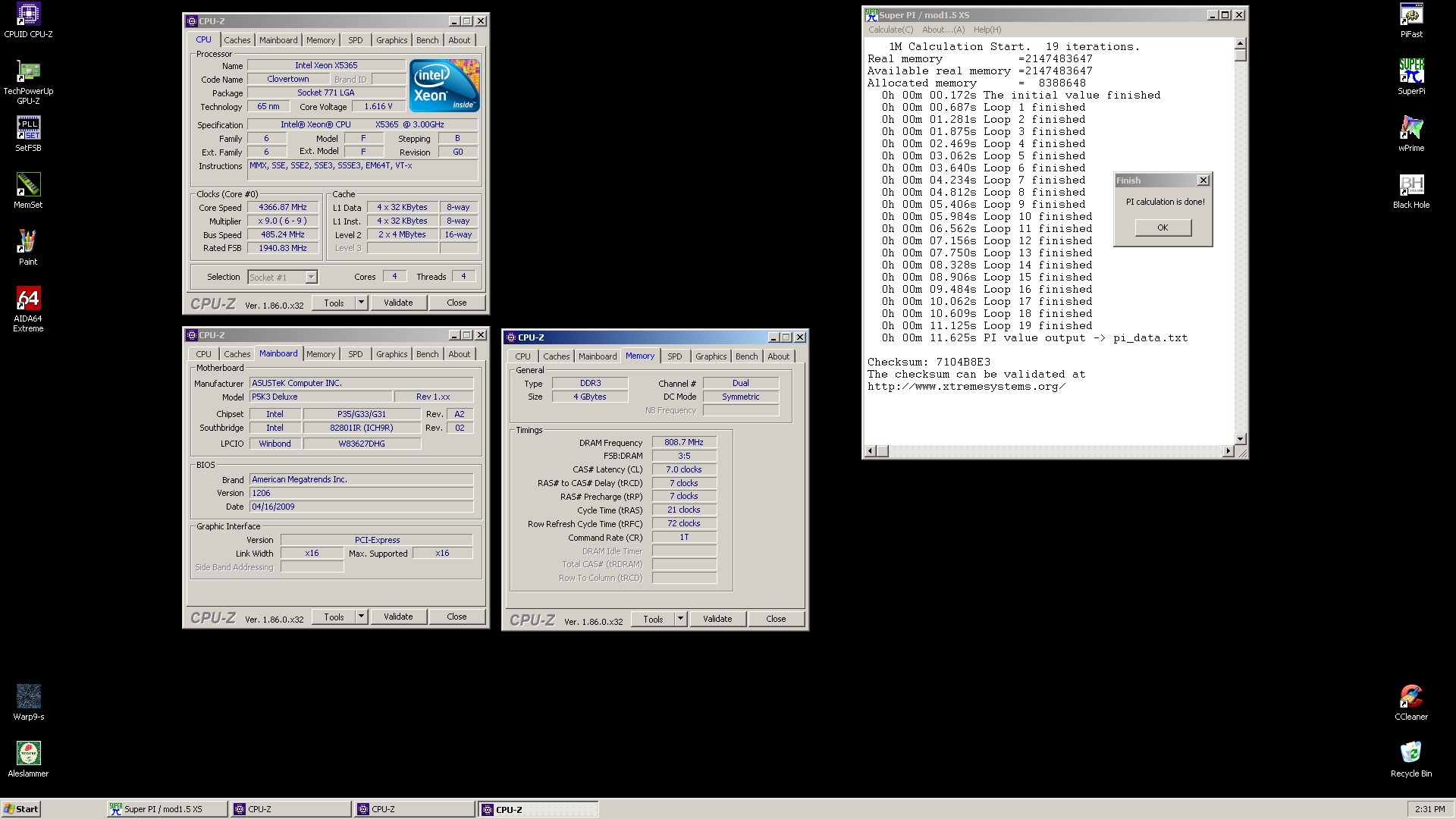Click the Core Speed value 4366.87 MHz

pos(283,207)
